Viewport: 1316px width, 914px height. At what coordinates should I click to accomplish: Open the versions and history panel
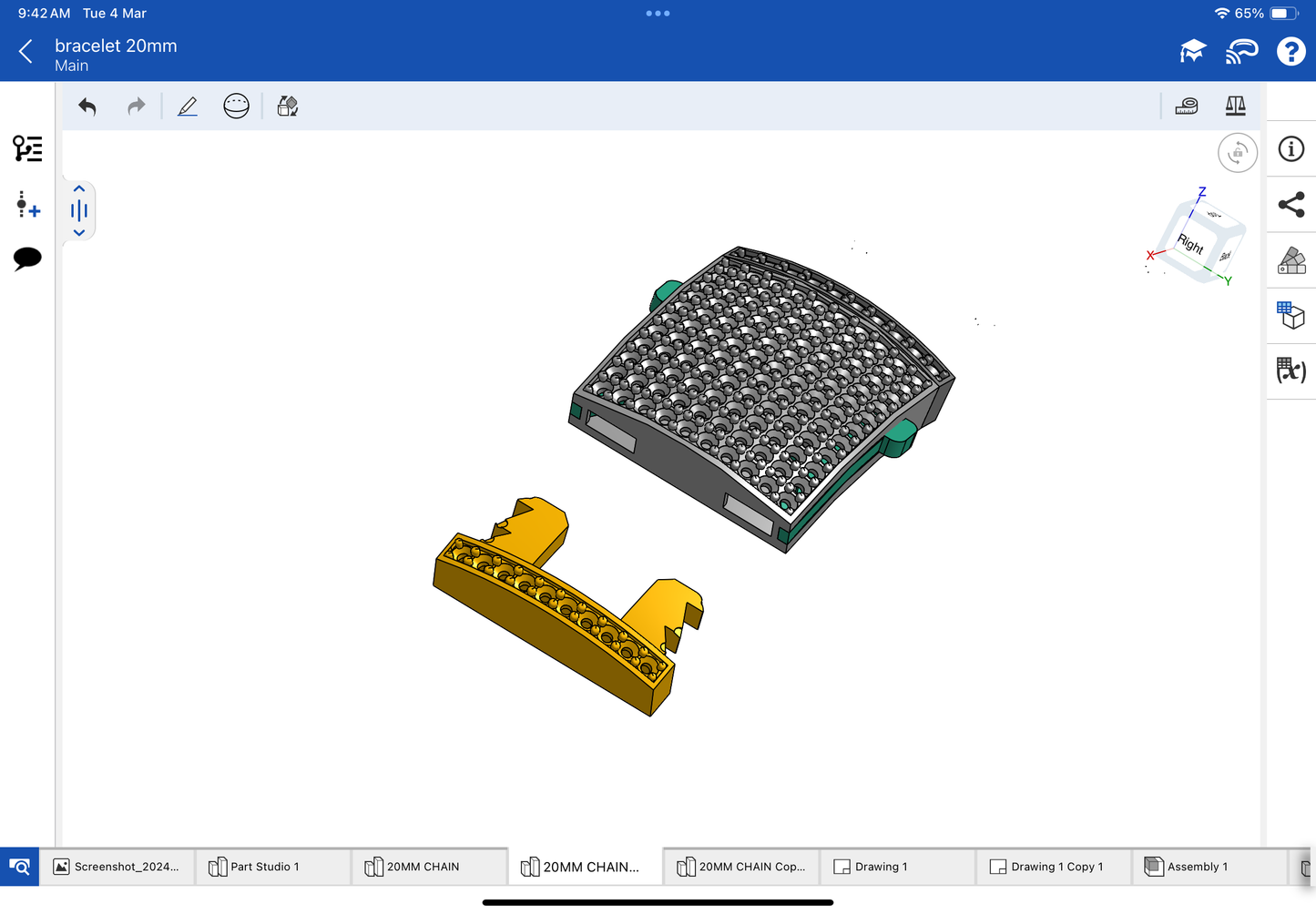pos(27,205)
